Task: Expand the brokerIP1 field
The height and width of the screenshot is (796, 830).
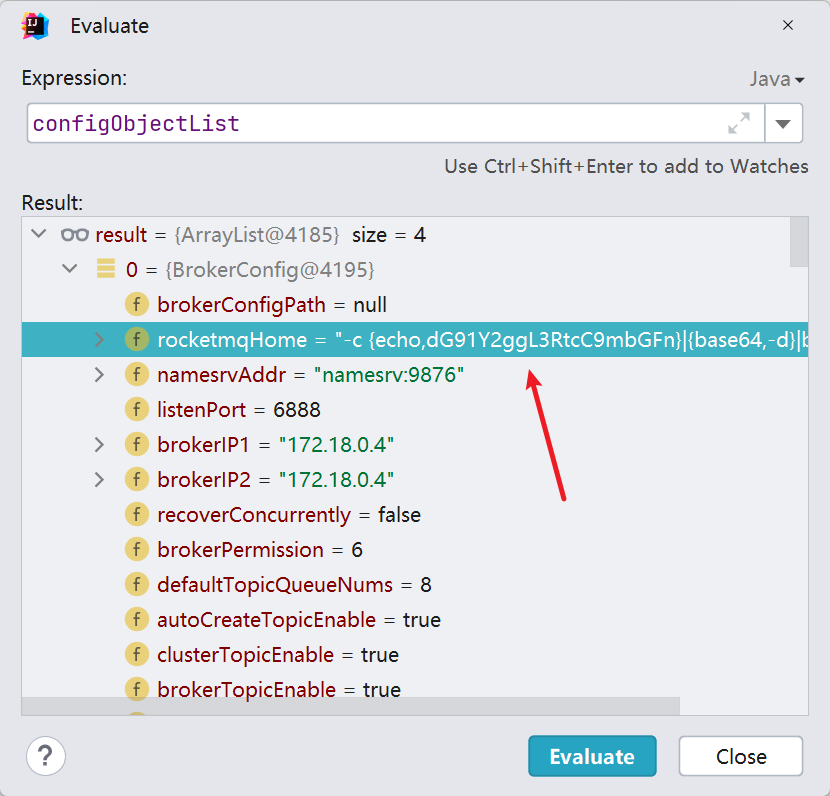Action: 99,444
